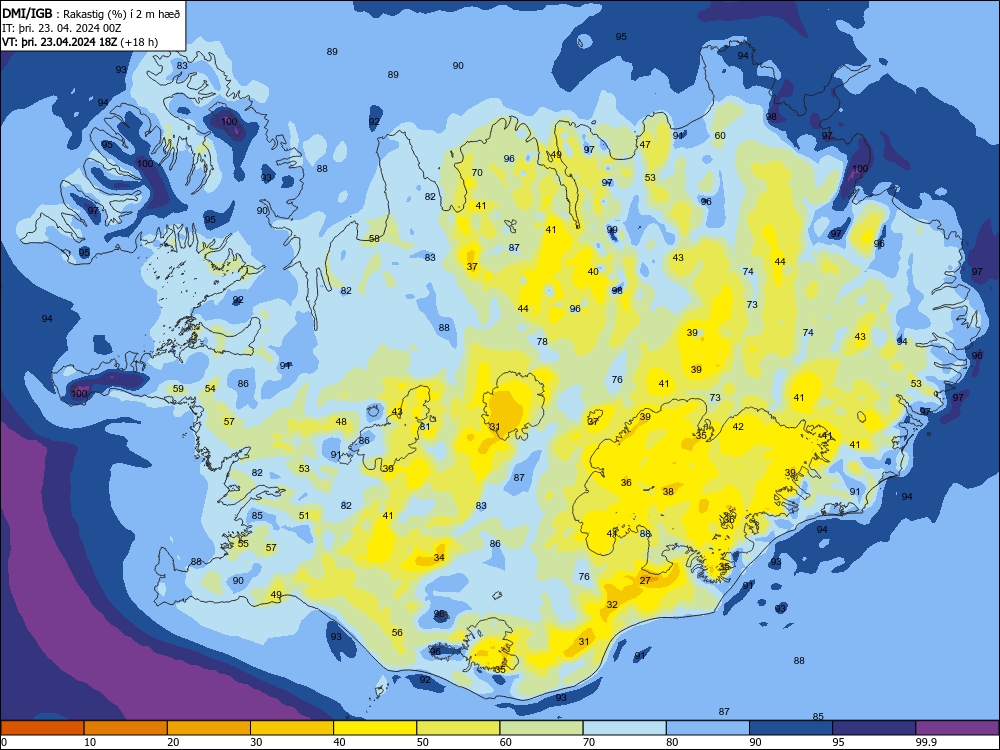Click the humidity value '48' on the map
The width and height of the screenshot is (1000, 750).
point(341,422)
